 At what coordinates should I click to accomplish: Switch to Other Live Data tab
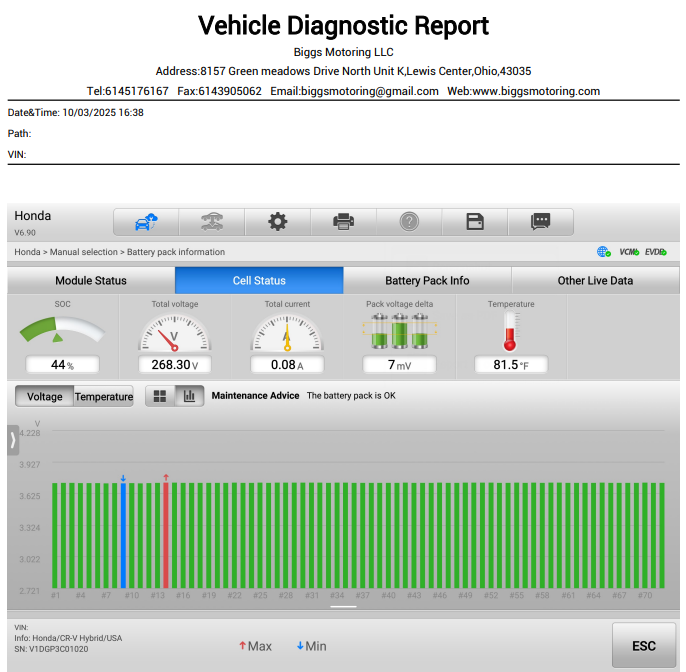point(595,280)
